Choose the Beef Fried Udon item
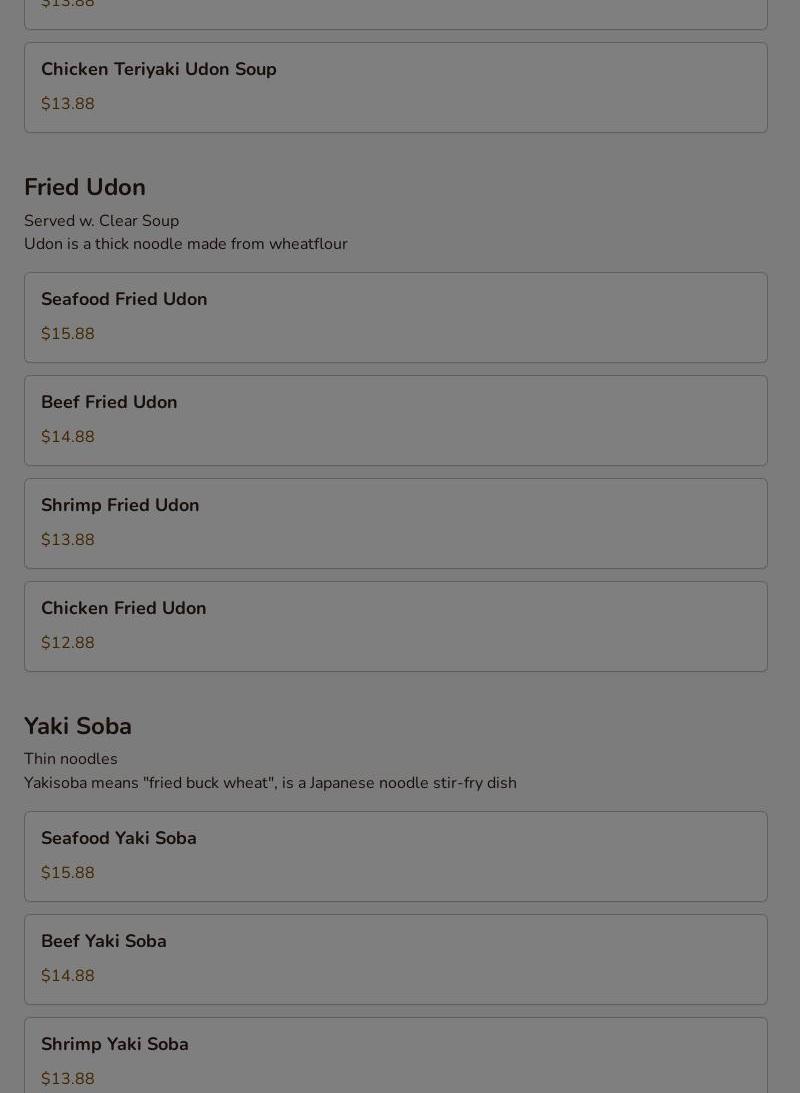 coord(109,403)
